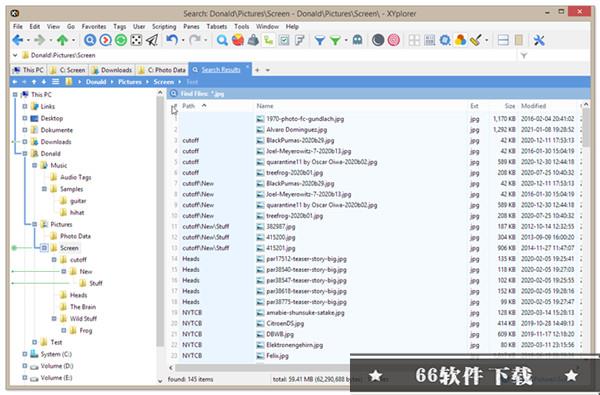Switch to the Downloads tab

[x=112, y=70]
